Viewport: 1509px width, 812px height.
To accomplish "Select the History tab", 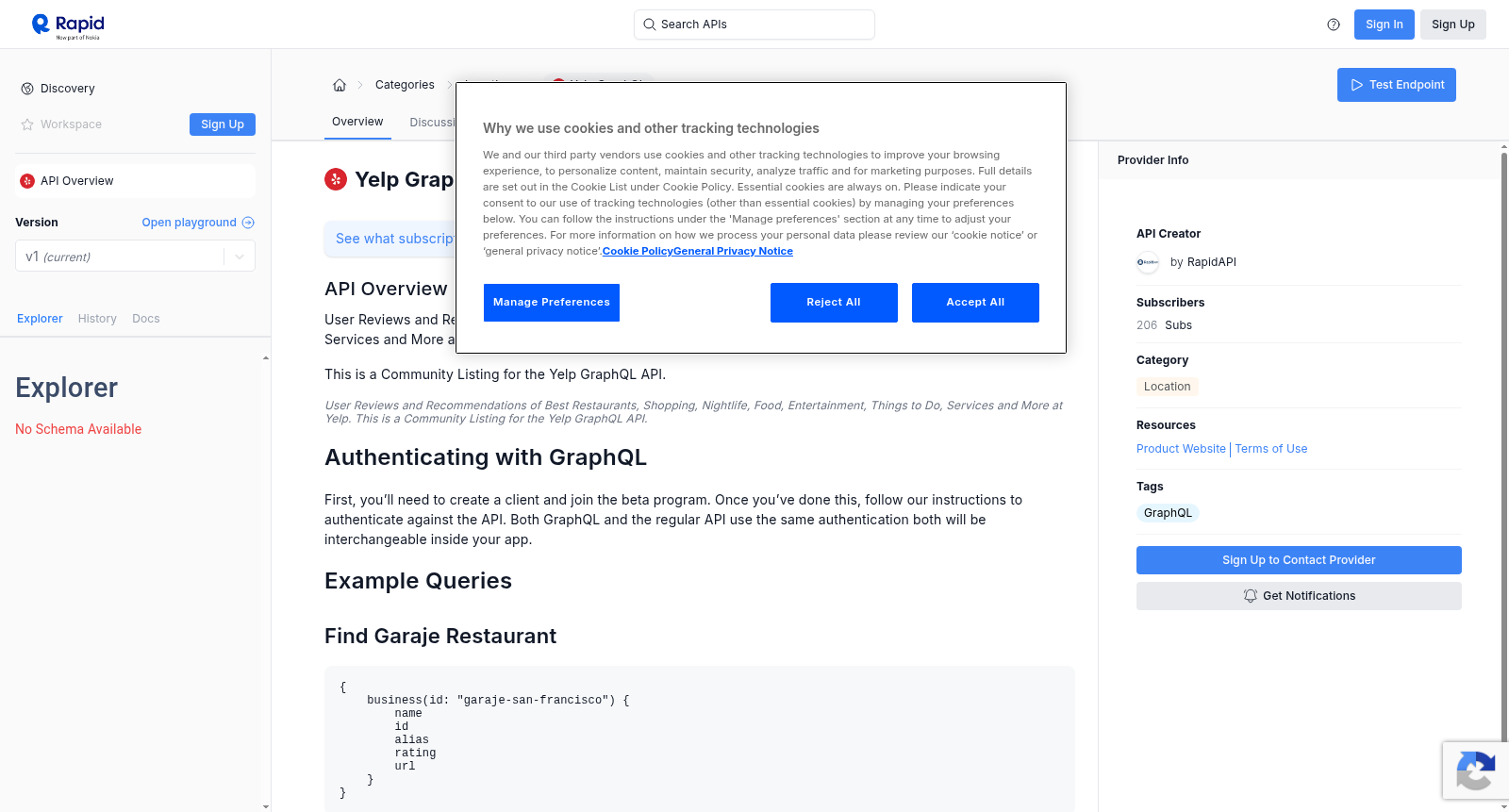I will pyautogui.click(x=97, y=319).
